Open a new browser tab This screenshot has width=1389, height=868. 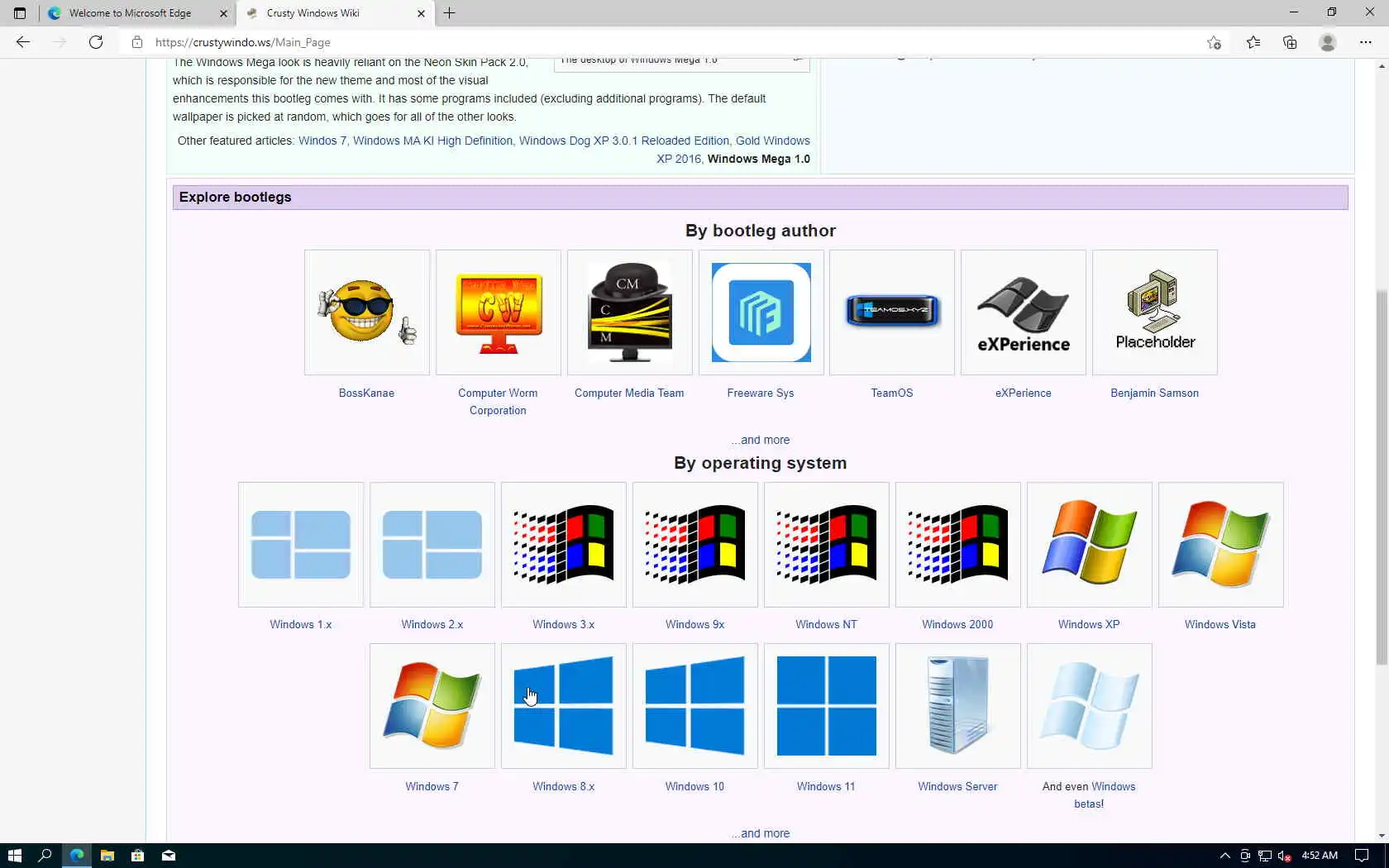pyautogui.click(x=450, y=13)
